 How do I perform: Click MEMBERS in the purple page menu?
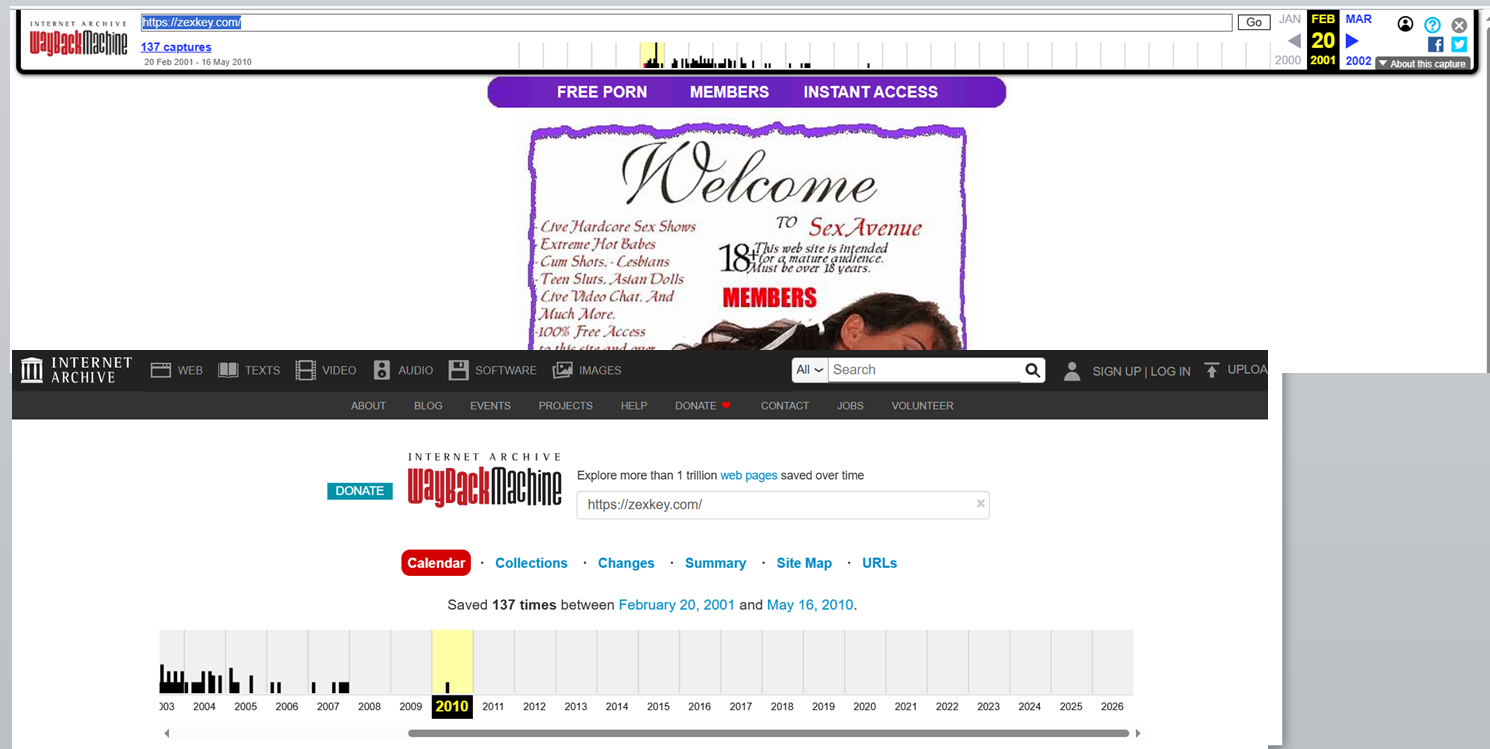729,92
